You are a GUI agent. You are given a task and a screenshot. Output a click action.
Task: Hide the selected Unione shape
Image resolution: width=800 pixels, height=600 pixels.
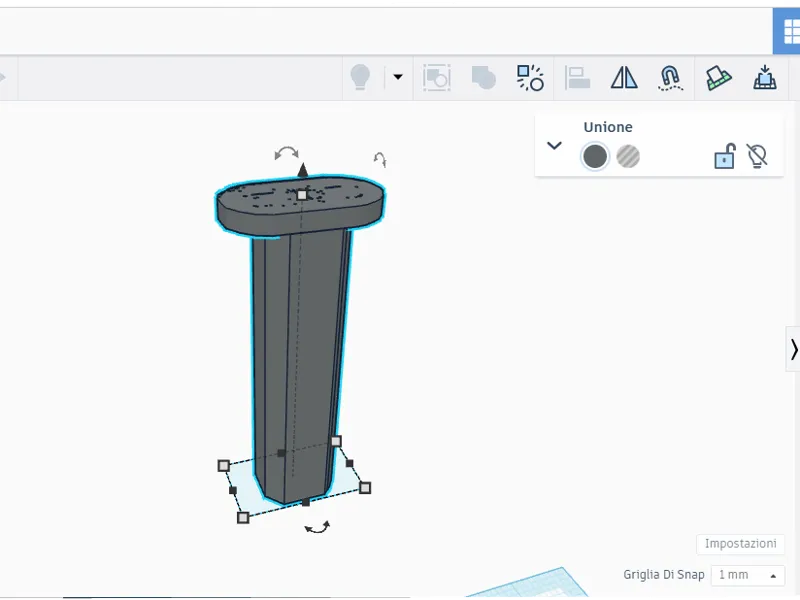tap(757, 156)
